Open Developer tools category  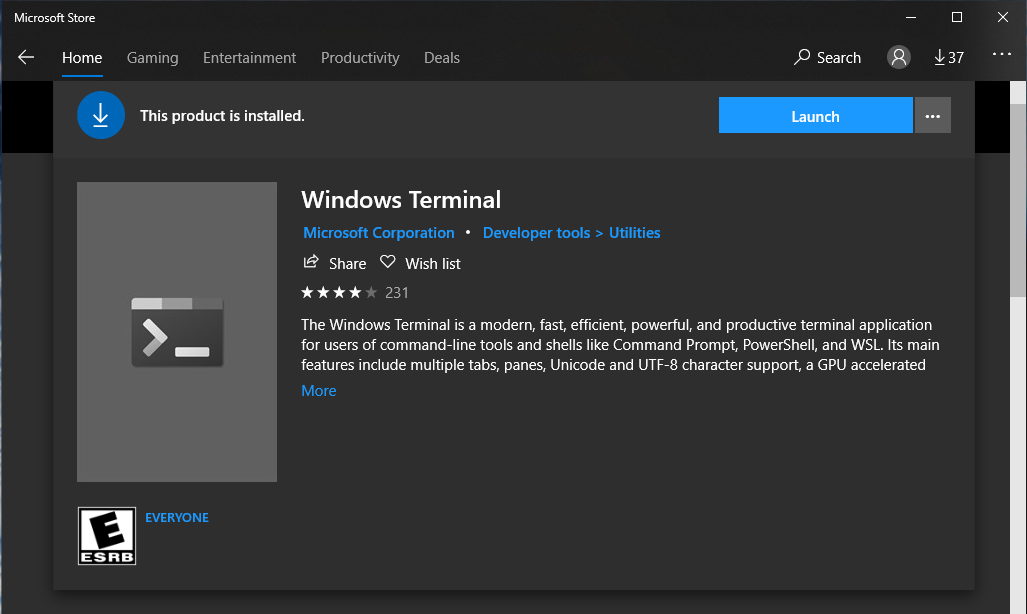point(536,232)
